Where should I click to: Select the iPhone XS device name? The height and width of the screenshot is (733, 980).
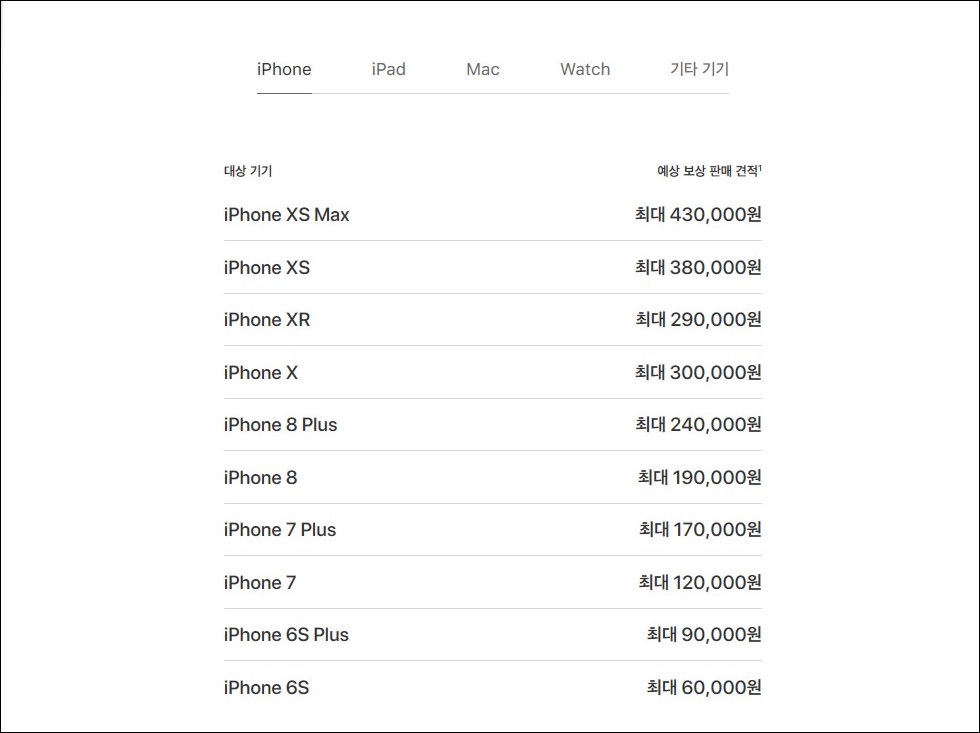[267, 267]
